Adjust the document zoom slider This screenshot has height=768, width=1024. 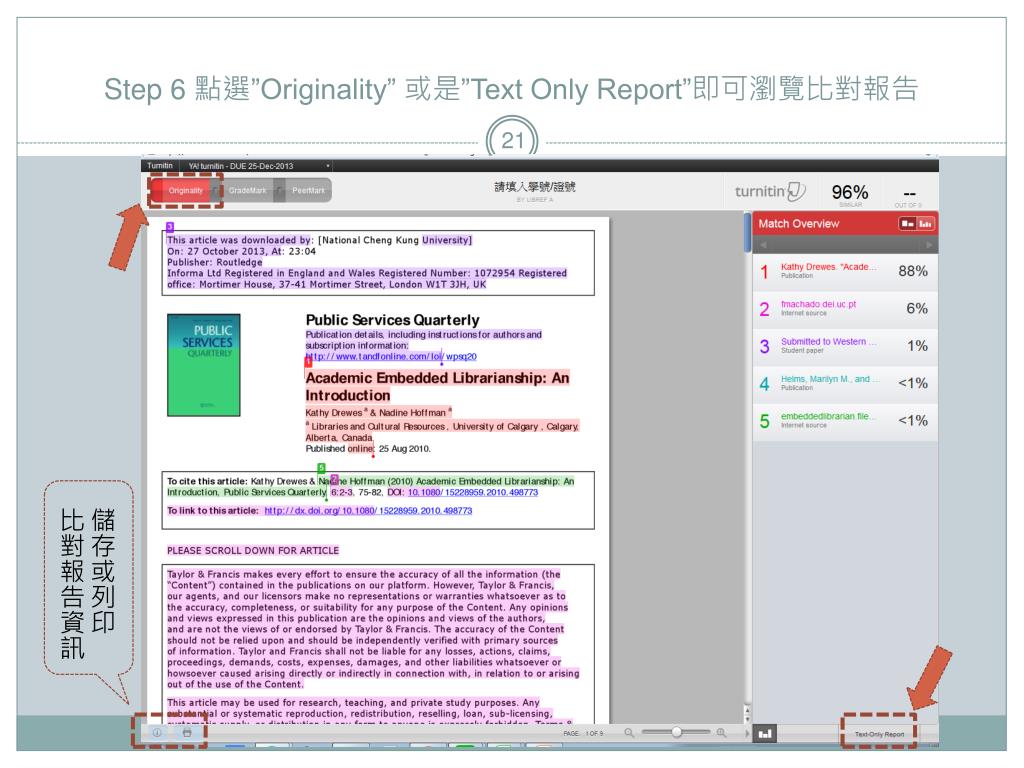click(x=676, y=732)
